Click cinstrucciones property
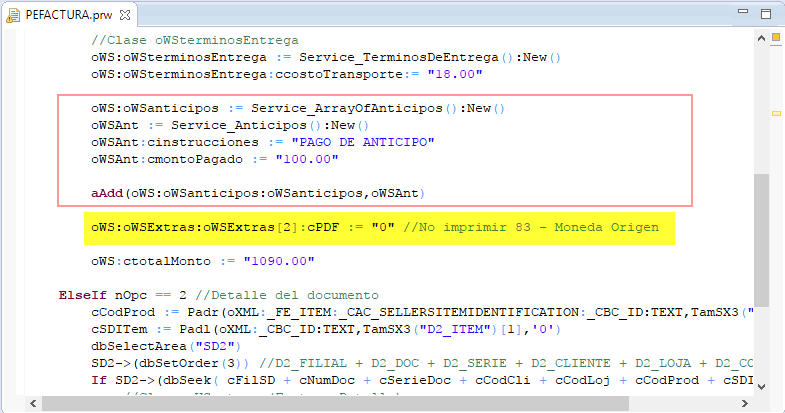 (x=203, y=142)
